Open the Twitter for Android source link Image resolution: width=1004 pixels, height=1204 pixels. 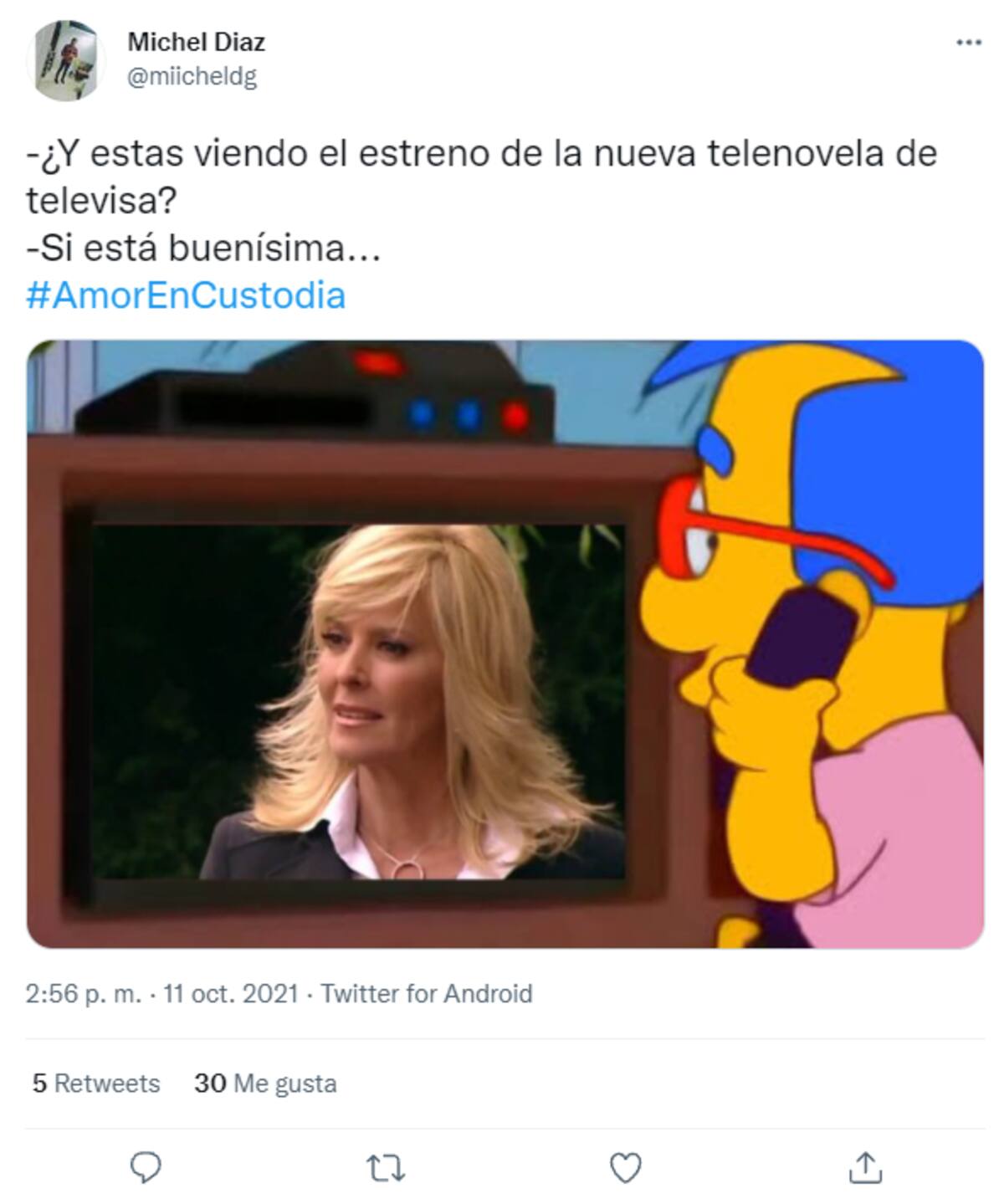tap(427, 993)
